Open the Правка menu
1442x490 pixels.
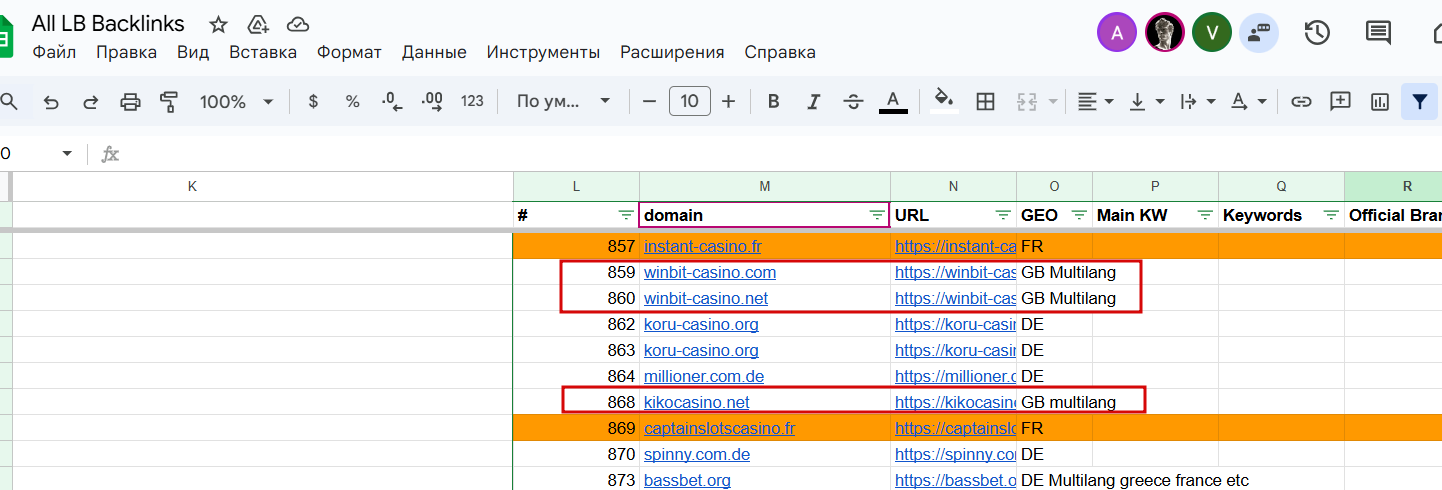pyautogui.click(x=126, y=52)
